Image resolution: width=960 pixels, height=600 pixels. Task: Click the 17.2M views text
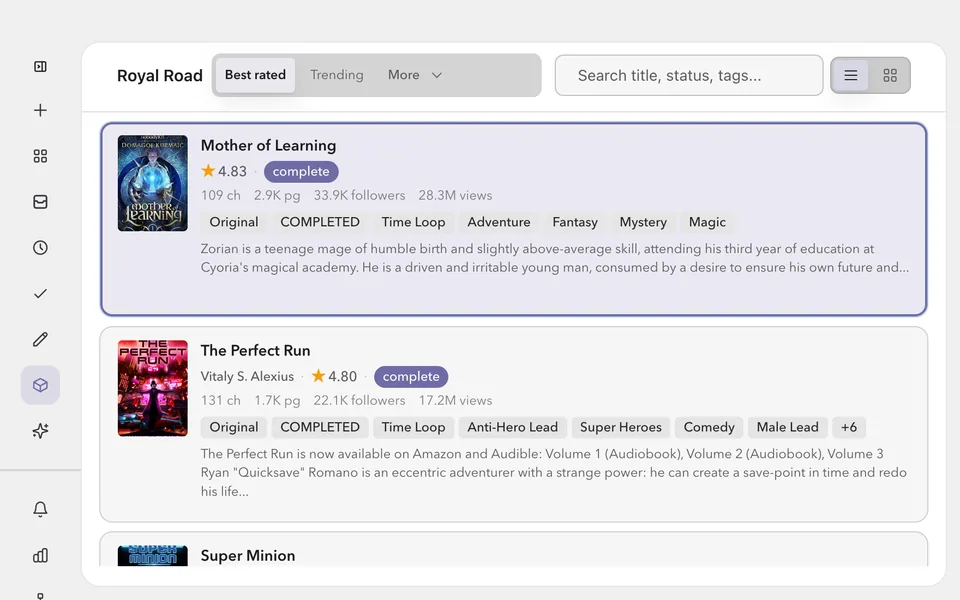point(455,401)
